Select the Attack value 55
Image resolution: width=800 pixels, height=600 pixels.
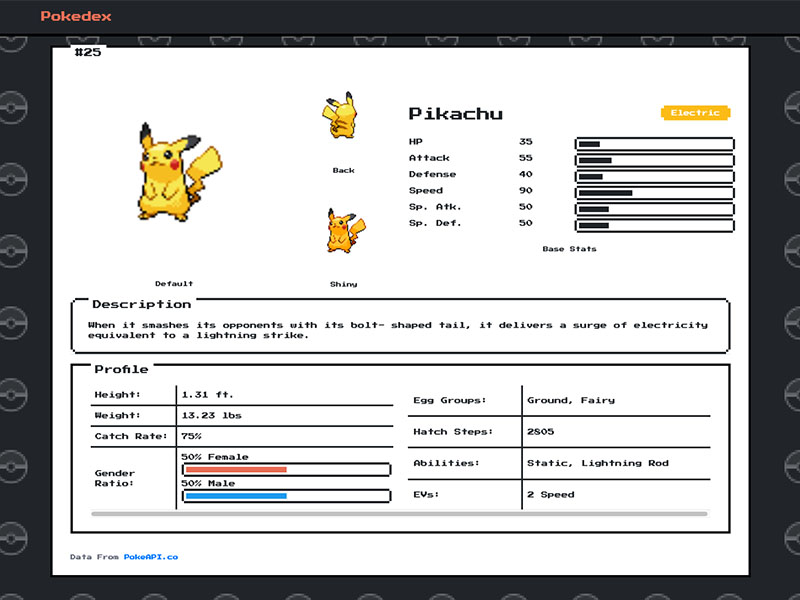526,158
